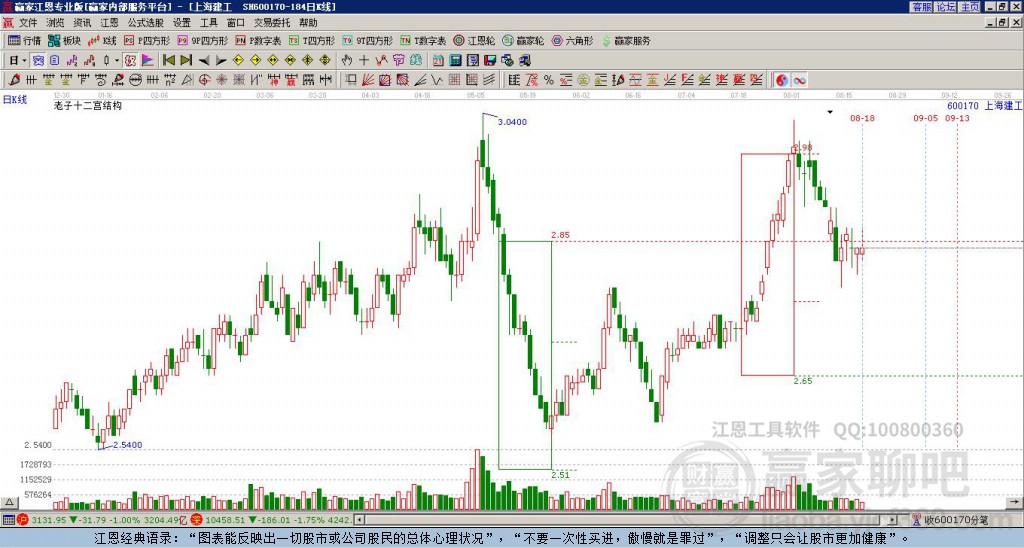Click the 08-18 red date marker
1024x548 pixels.
[x=862, y=118]
